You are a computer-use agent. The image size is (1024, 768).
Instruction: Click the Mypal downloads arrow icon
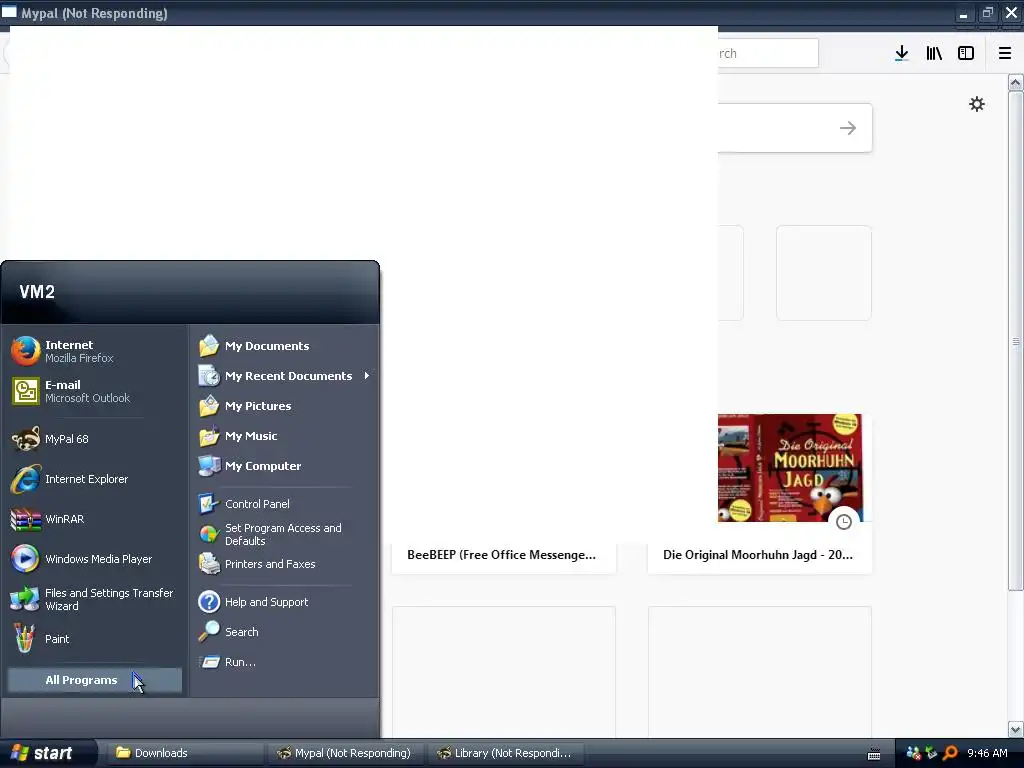[x=901, y=54]
